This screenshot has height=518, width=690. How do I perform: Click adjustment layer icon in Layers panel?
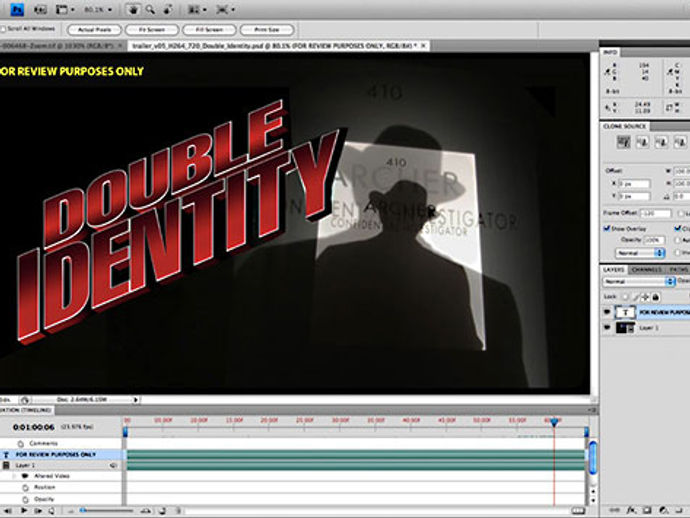click(x=664, y=511)
